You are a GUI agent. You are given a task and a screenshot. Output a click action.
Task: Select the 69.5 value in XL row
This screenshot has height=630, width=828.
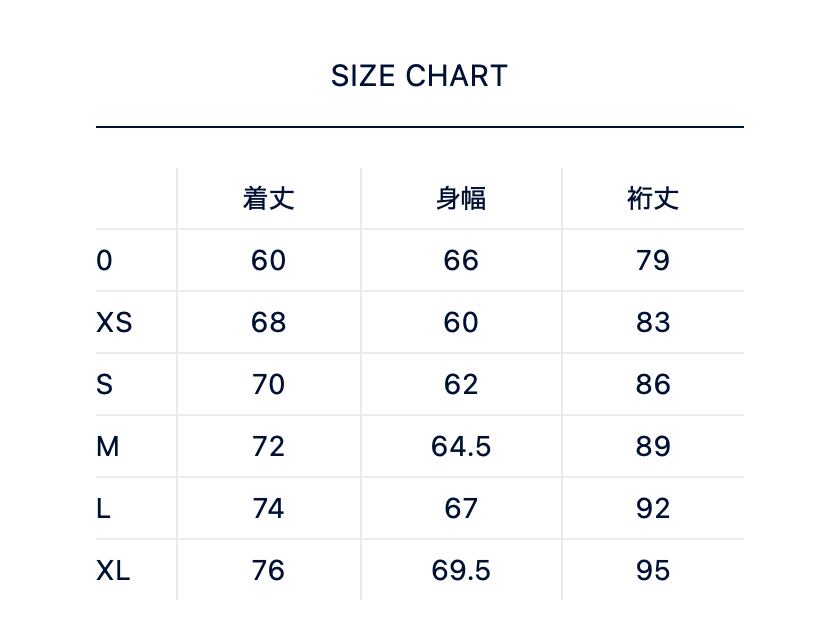[x=461, y=571]
